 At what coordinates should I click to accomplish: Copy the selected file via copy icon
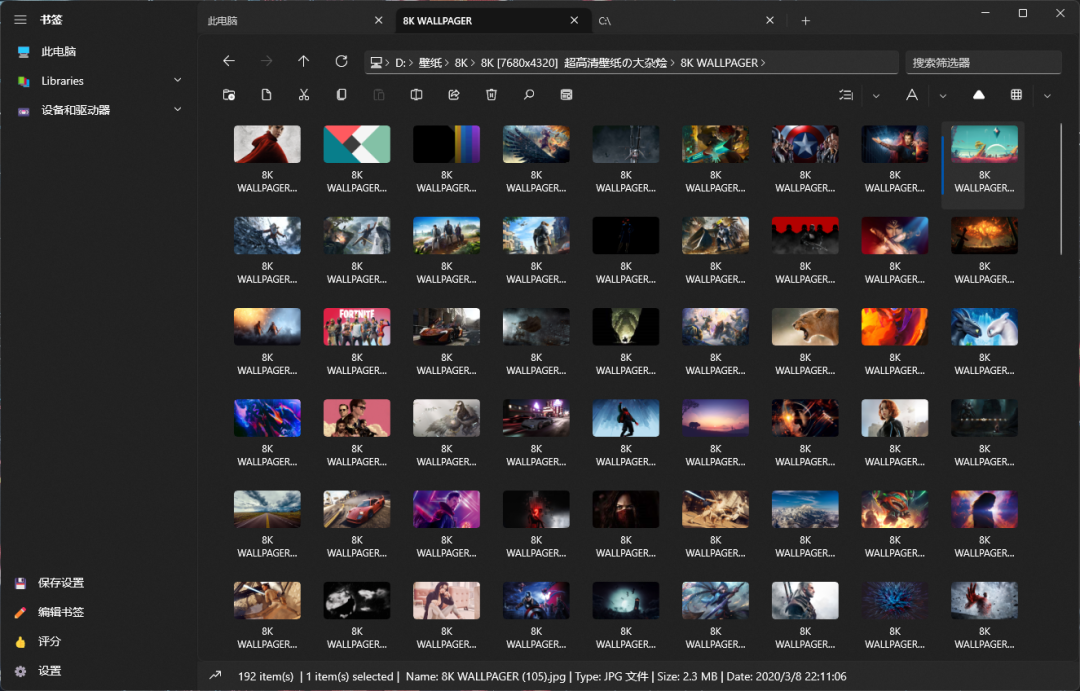pos(341,95)
